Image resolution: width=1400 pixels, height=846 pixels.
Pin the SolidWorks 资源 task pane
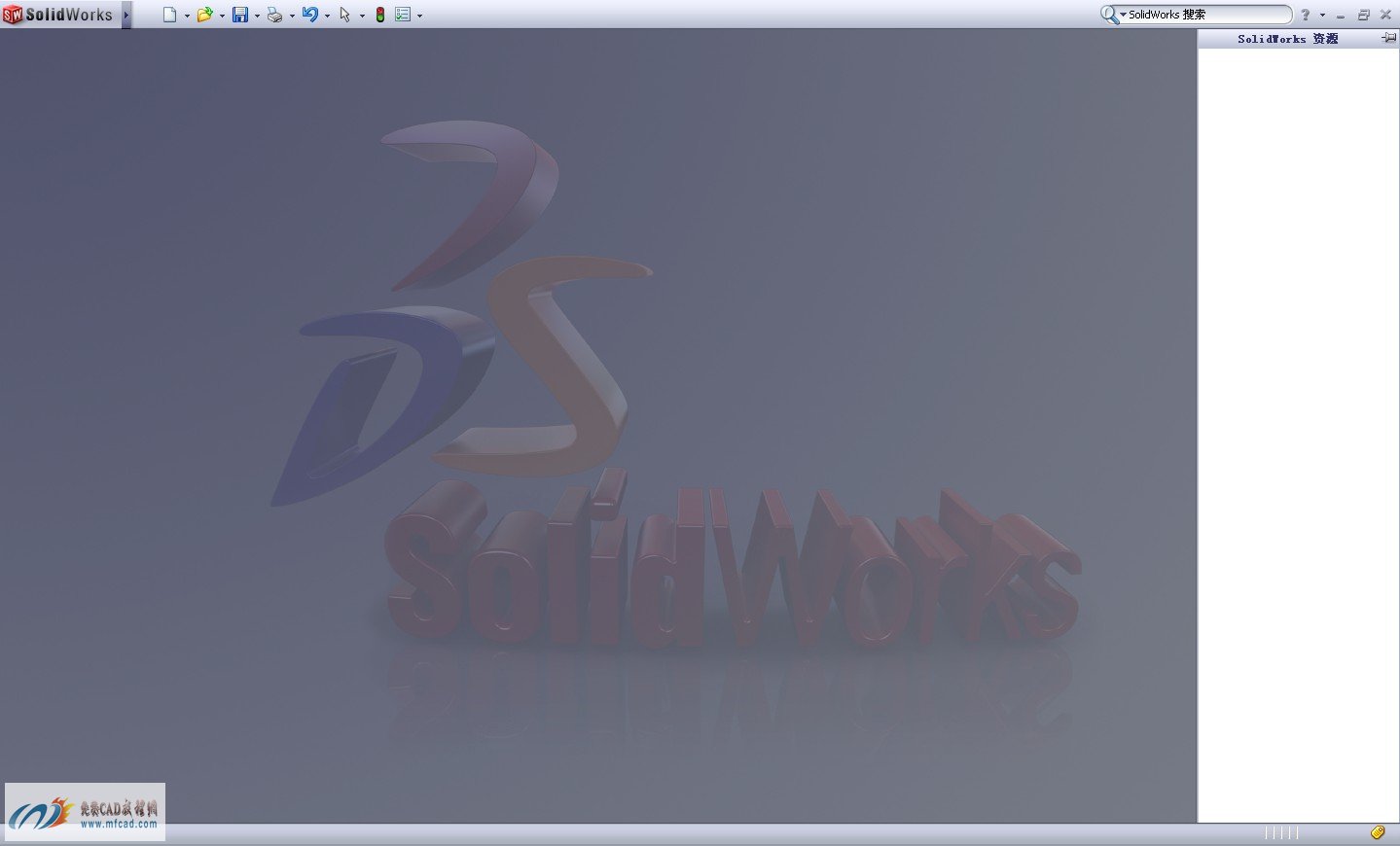pyautogui.click(x=1388, y=38)
